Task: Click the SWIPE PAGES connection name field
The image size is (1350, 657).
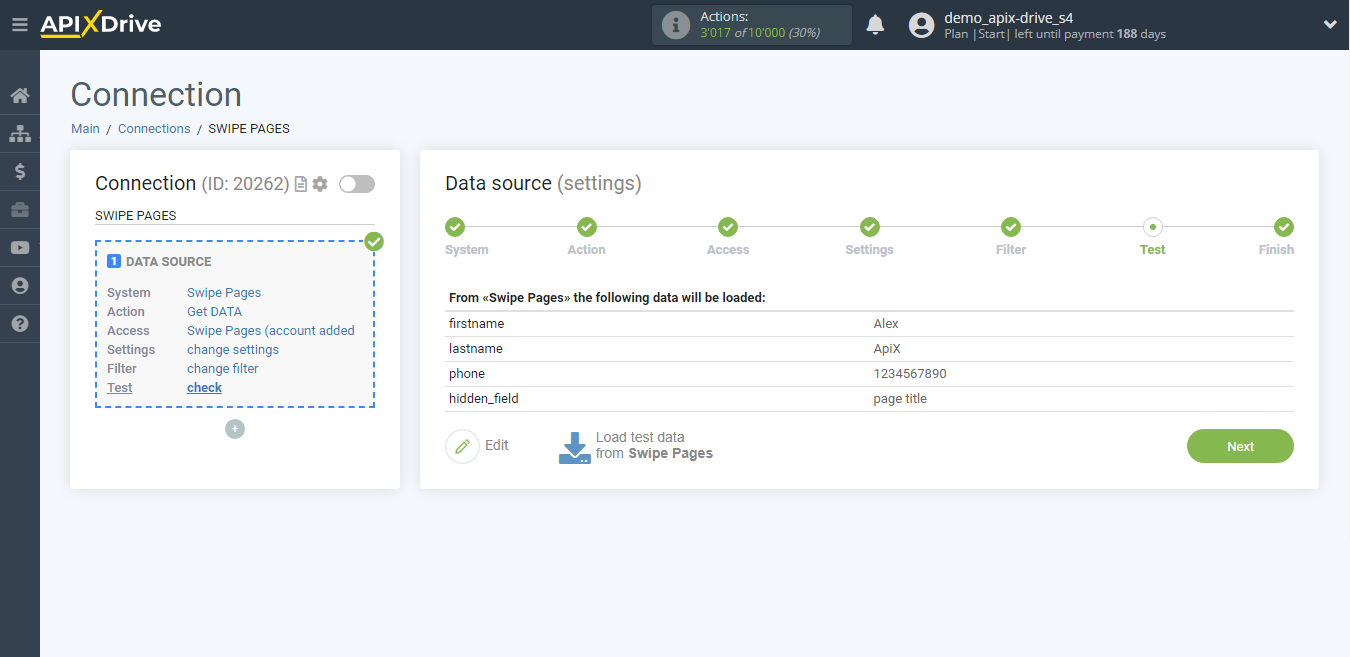Action: [235, 215]
